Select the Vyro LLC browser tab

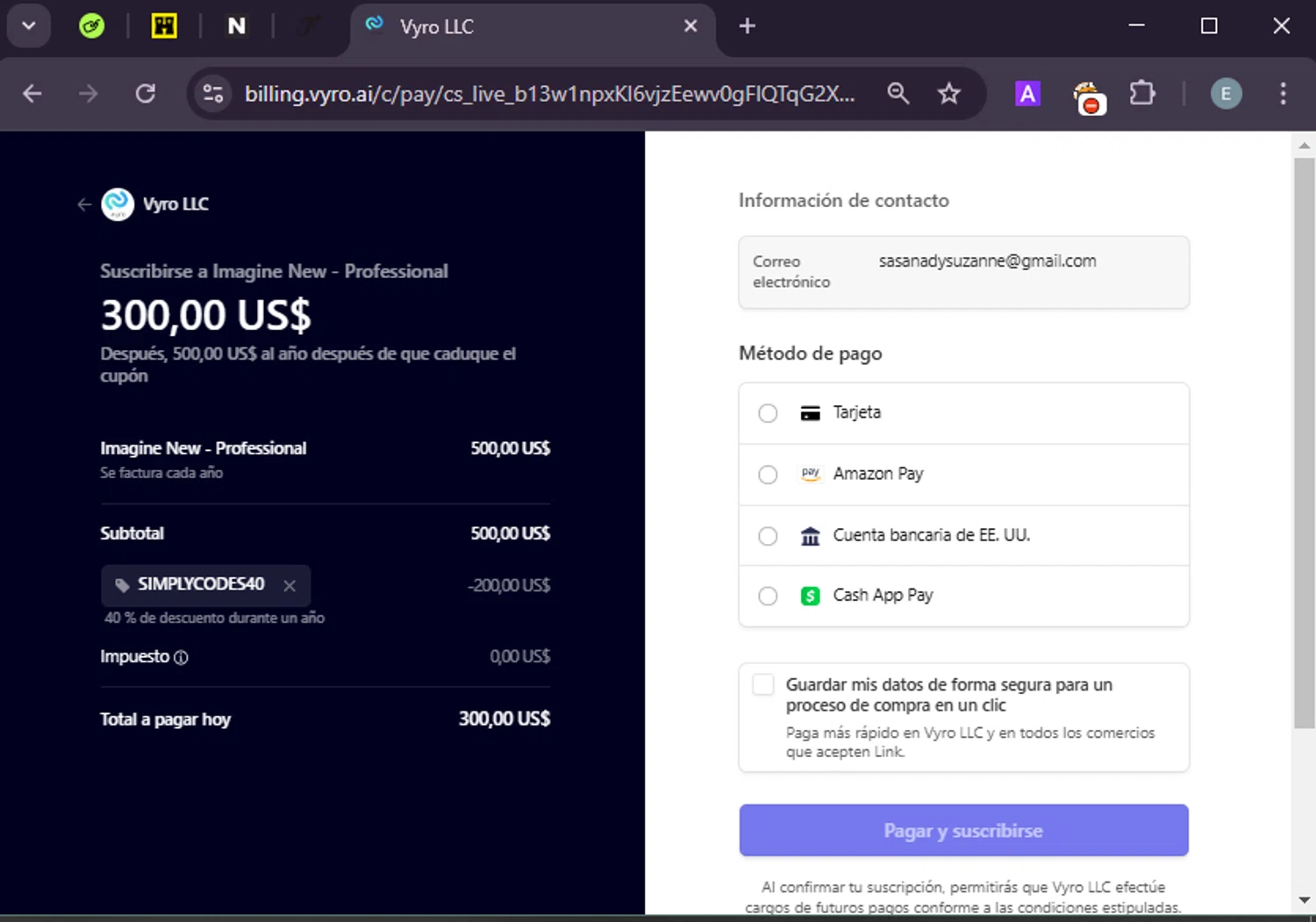533,27
